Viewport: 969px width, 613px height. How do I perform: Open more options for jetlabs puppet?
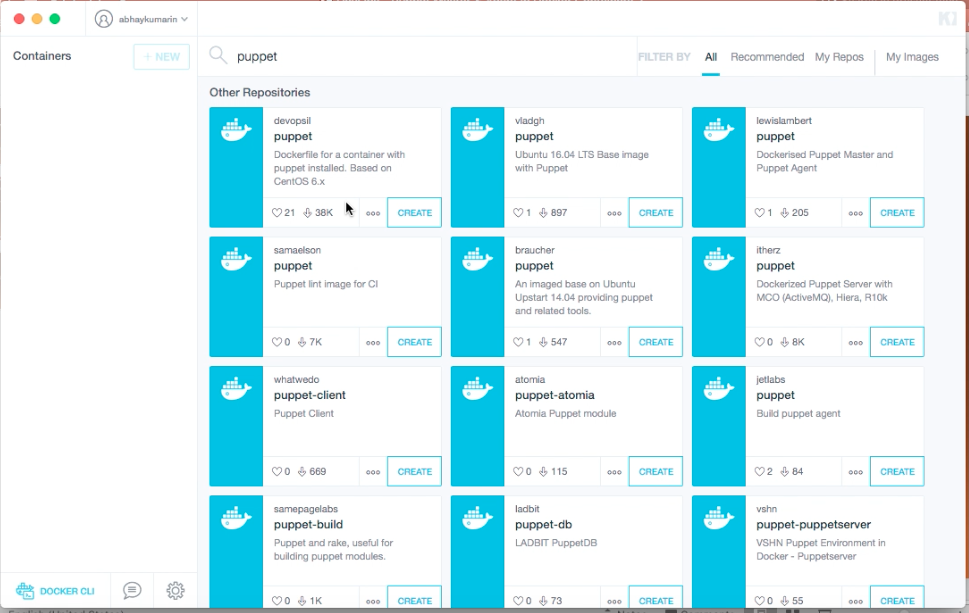click(855, 472)
